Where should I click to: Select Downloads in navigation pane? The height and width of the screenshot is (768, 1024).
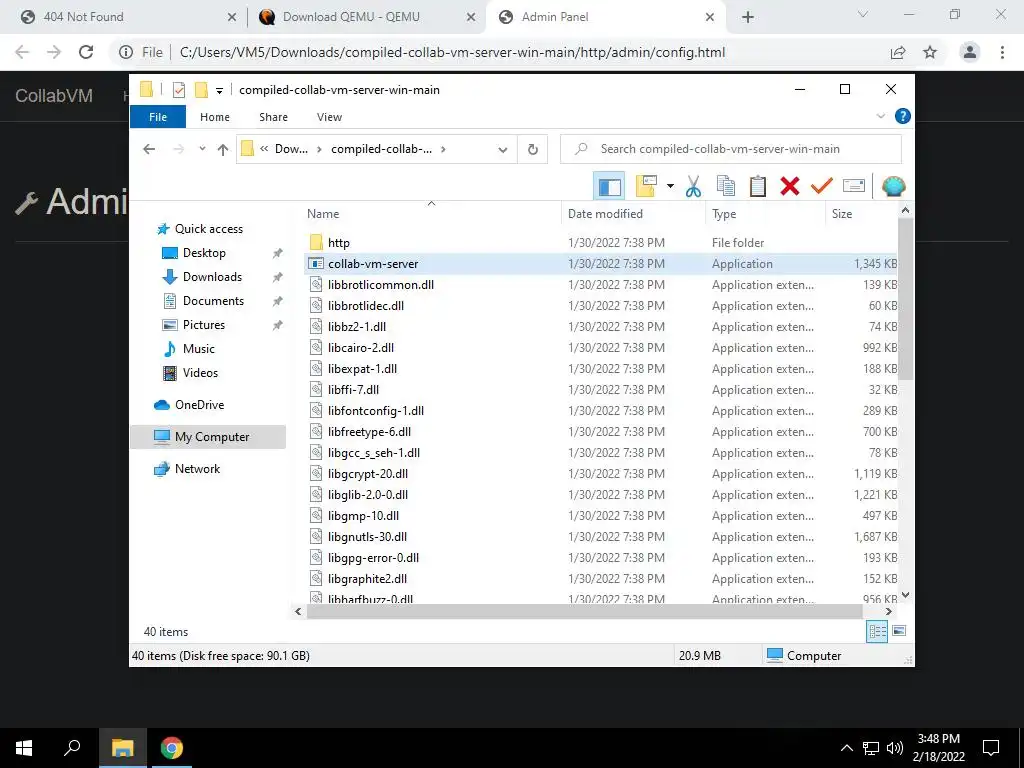coord(212,277)
